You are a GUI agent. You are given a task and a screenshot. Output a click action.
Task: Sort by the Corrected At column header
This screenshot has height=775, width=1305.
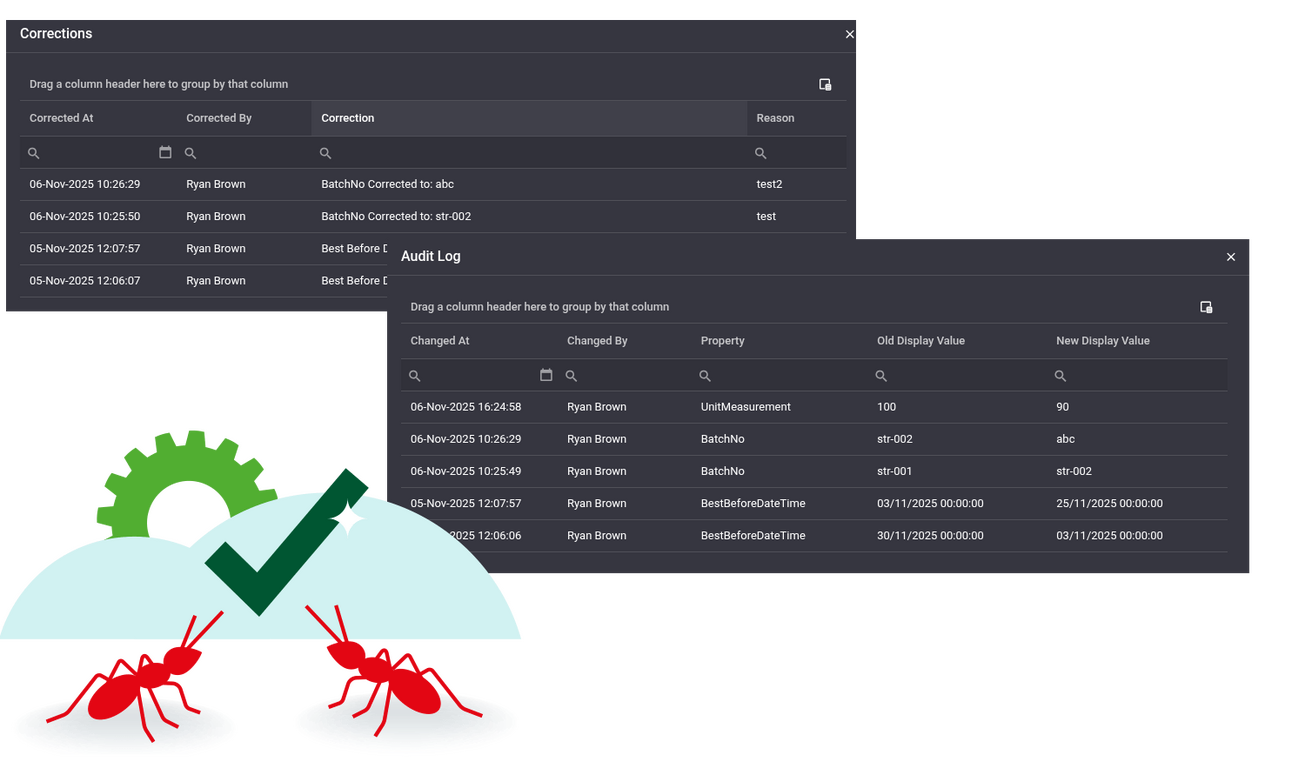(61, 118)
